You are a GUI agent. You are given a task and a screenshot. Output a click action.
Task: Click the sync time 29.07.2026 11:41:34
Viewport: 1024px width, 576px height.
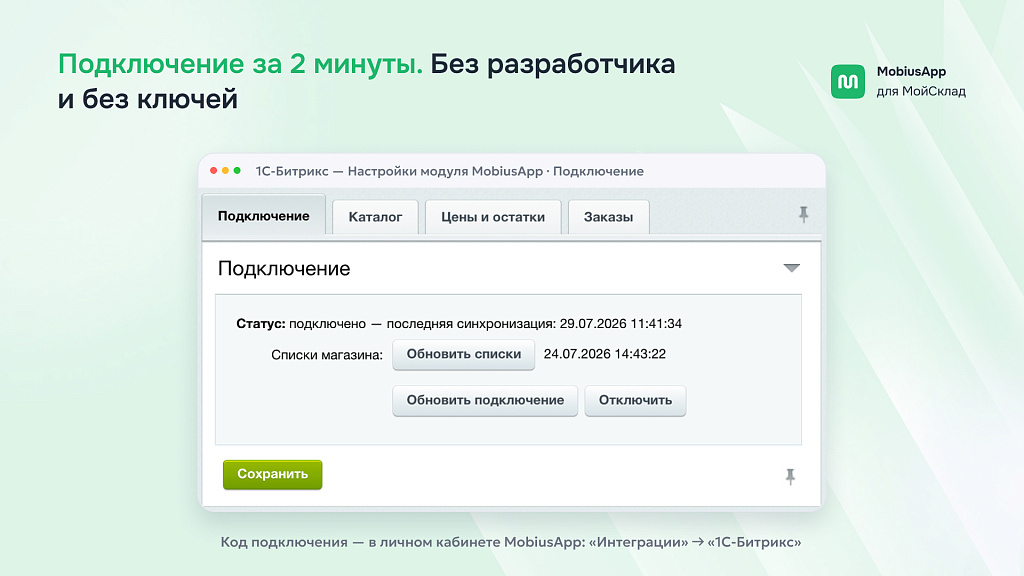pos(620,323)
